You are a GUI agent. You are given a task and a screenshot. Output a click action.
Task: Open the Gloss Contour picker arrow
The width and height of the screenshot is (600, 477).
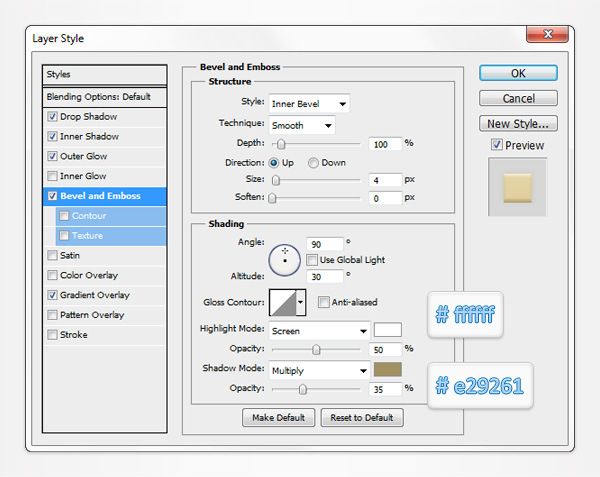coord(300,302)
